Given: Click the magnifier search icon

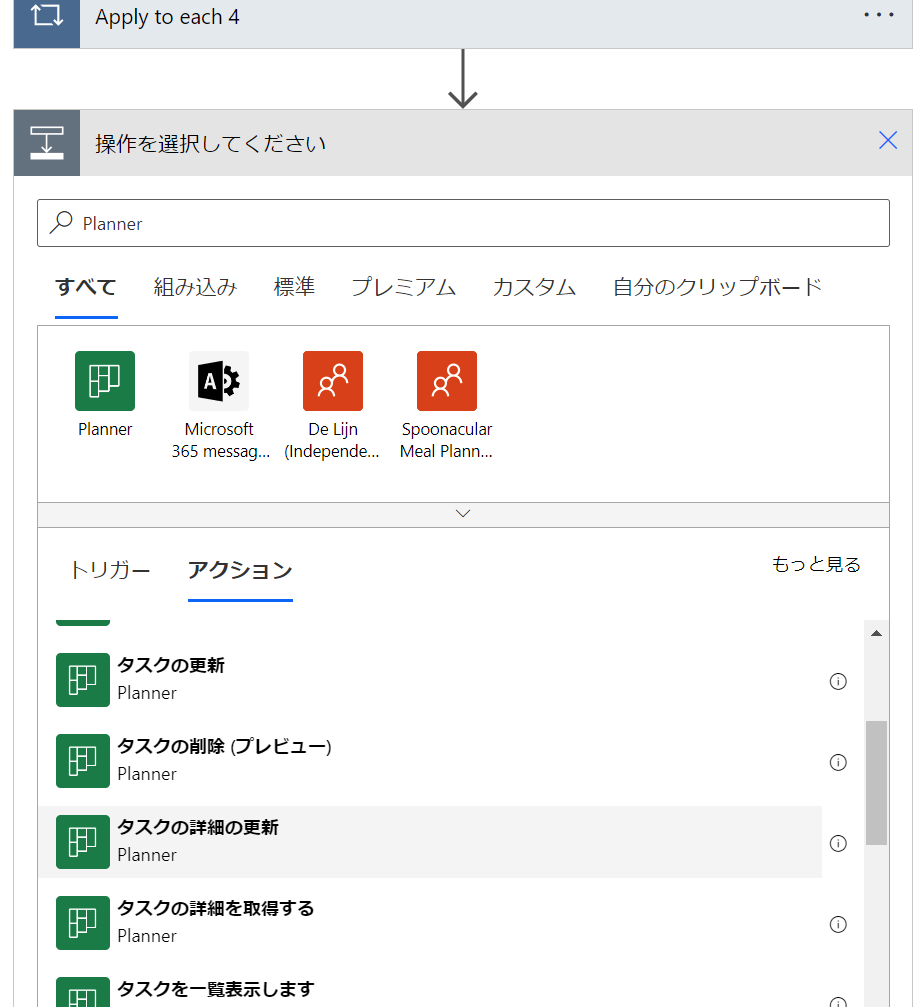Looking at the screenshot, I should pos(61,222).
